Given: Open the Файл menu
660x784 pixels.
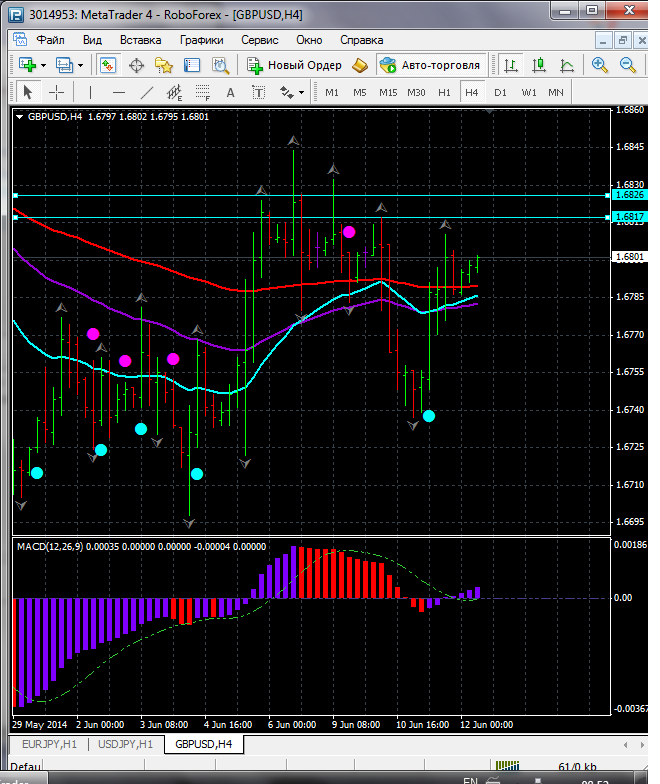Looking at the screenshot, I should click(50, 40).
